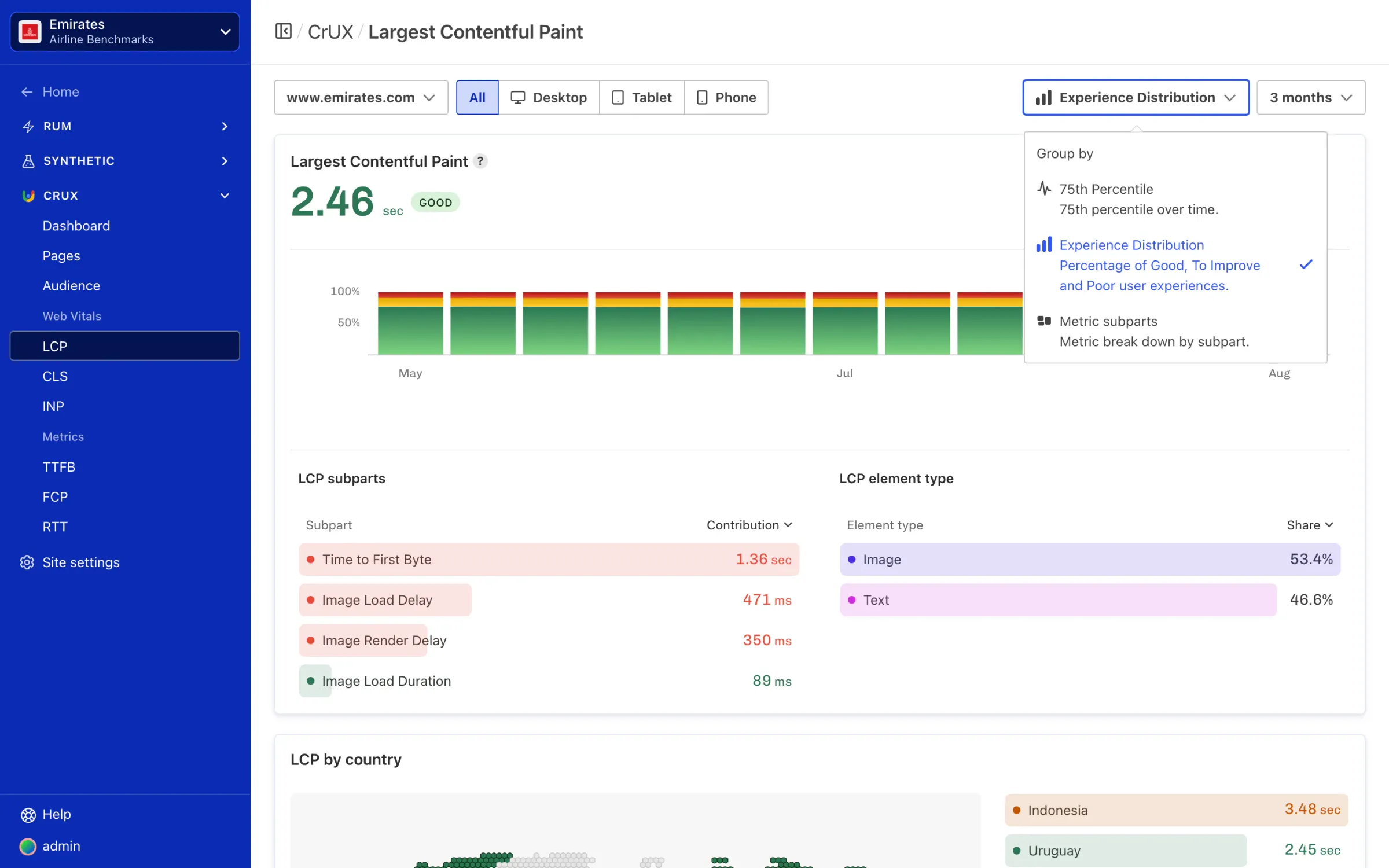Viewport: 1389px width, 868px height.
Task: Open the www.emirates.com domain dropdown
Action: pyautogui.click(x=361, y=97)
